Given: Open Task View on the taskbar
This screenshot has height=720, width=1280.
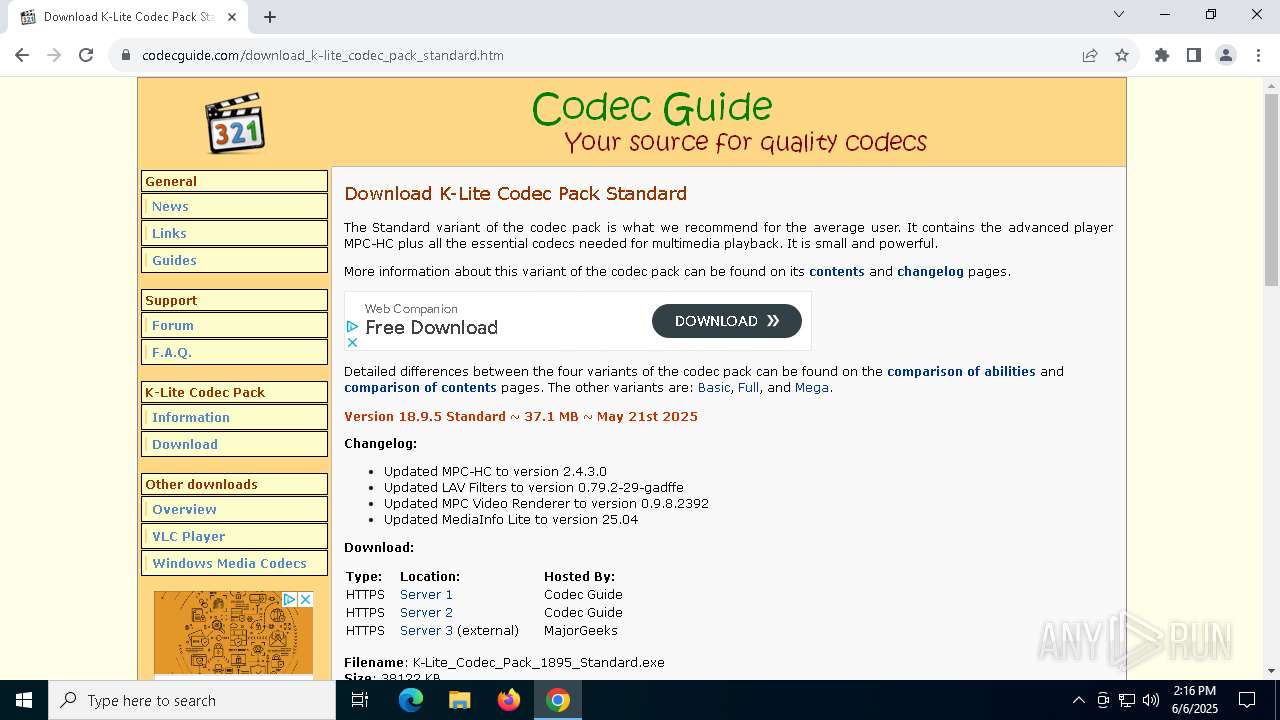Looking at the screenshot, I should pos(360,700).
